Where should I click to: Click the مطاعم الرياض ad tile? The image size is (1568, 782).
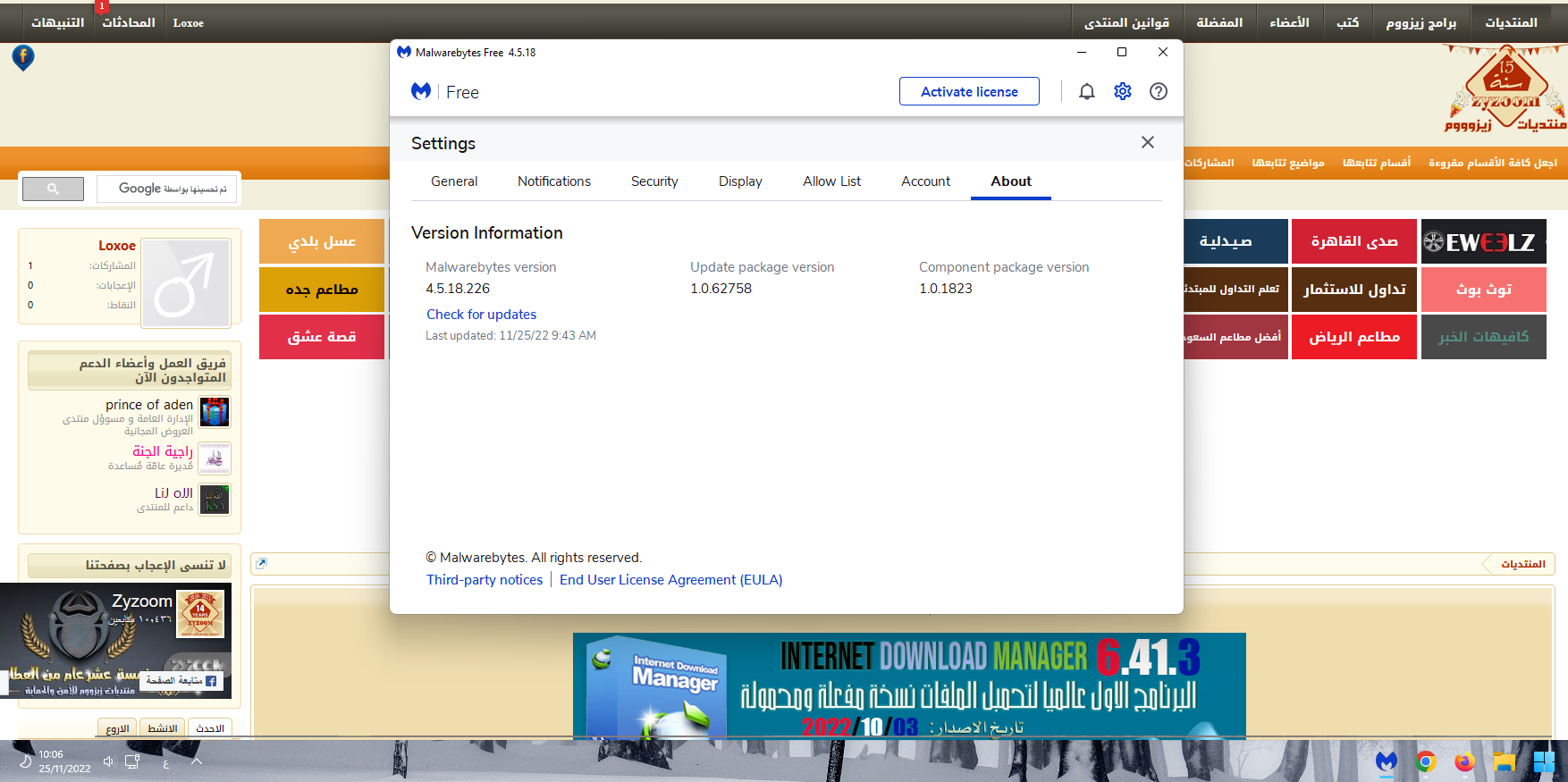click(1354, 337)
